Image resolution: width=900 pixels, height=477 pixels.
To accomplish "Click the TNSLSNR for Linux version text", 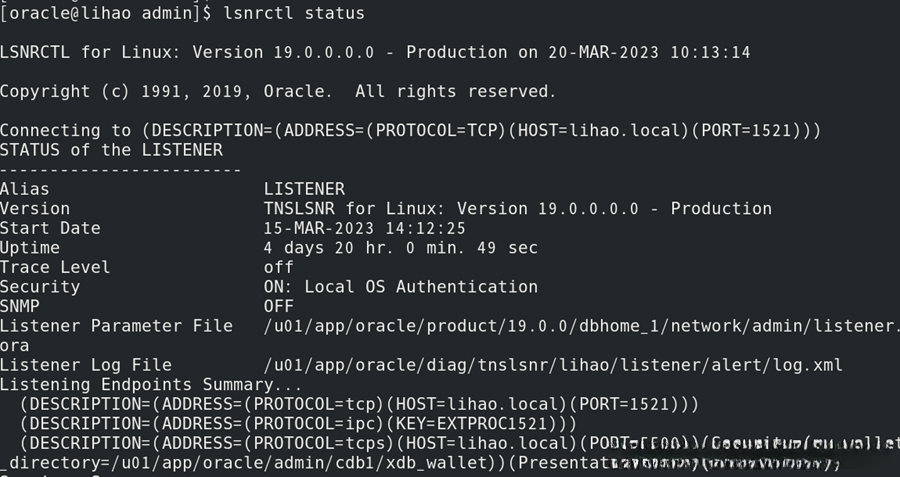I will pos(517,209).
